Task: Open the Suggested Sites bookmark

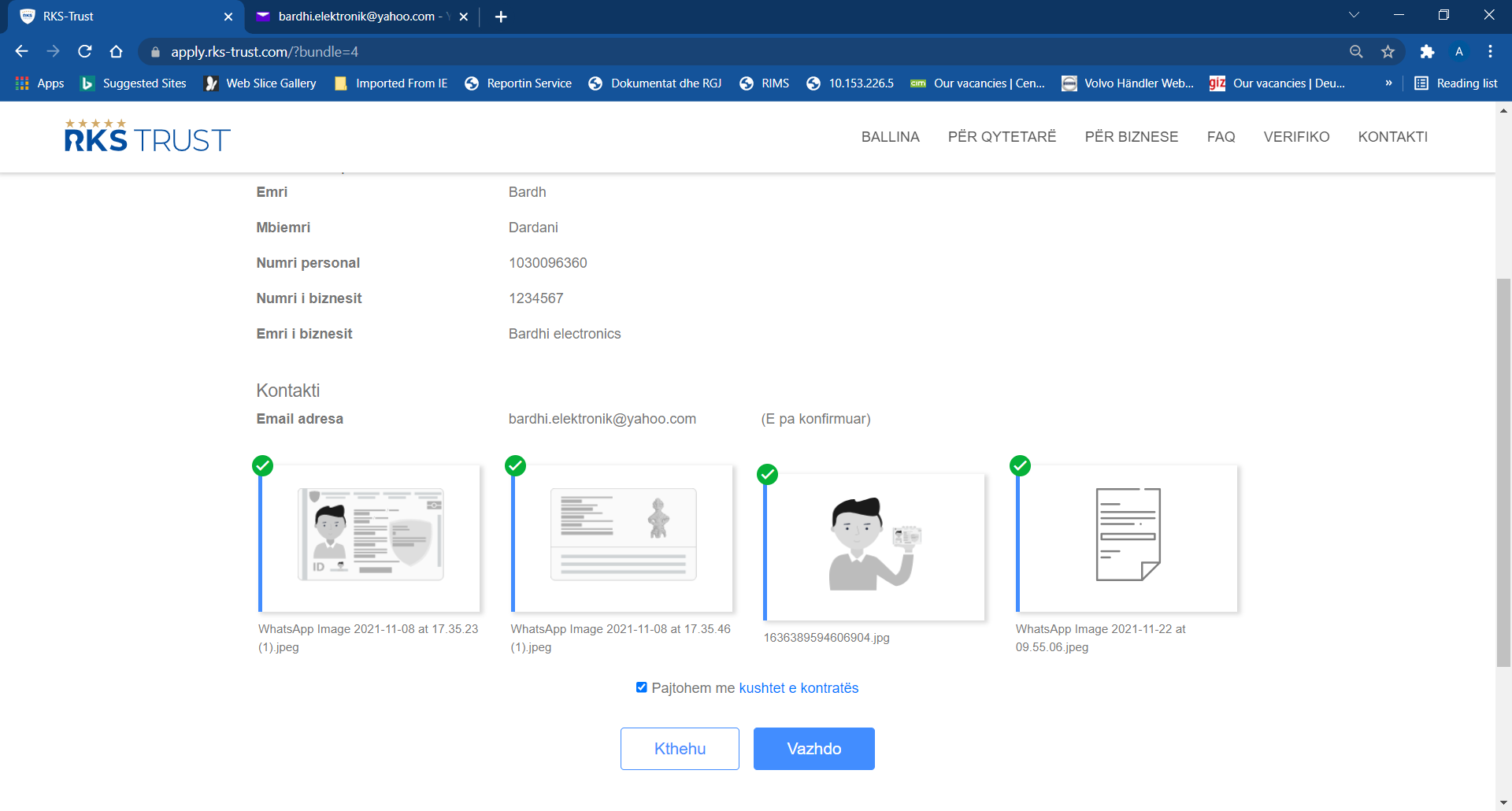Action: [134, 83]
